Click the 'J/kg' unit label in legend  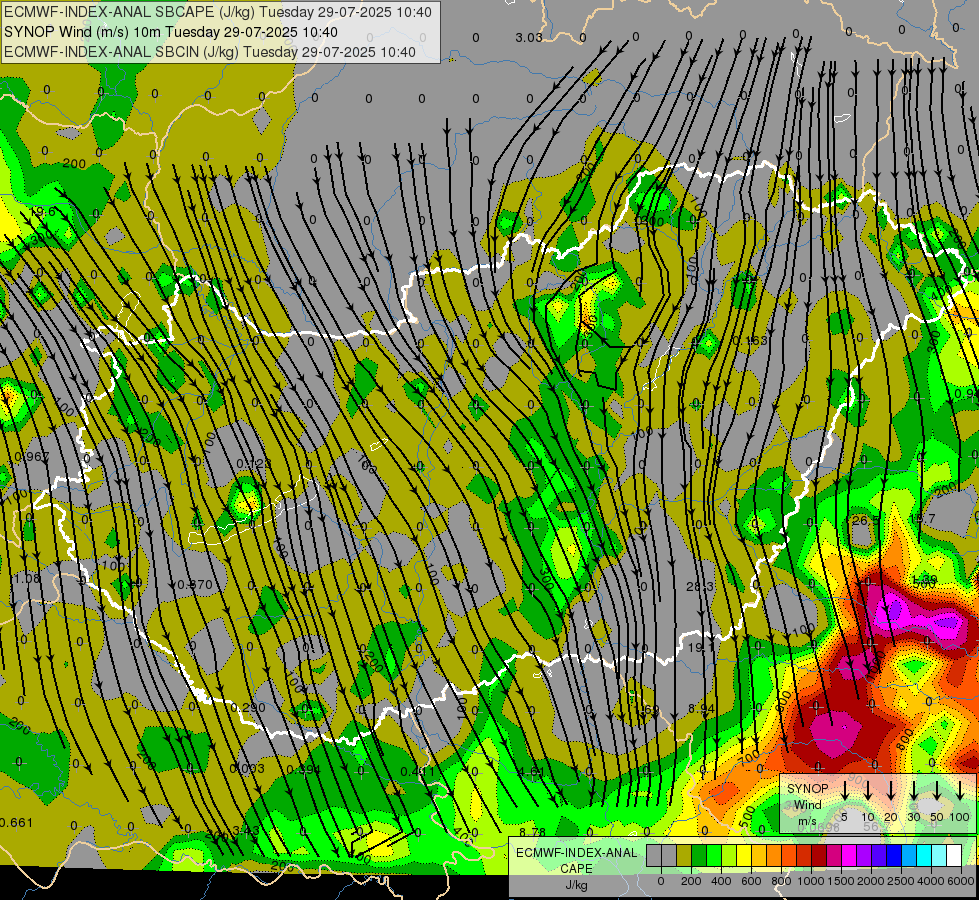[576, 885]
